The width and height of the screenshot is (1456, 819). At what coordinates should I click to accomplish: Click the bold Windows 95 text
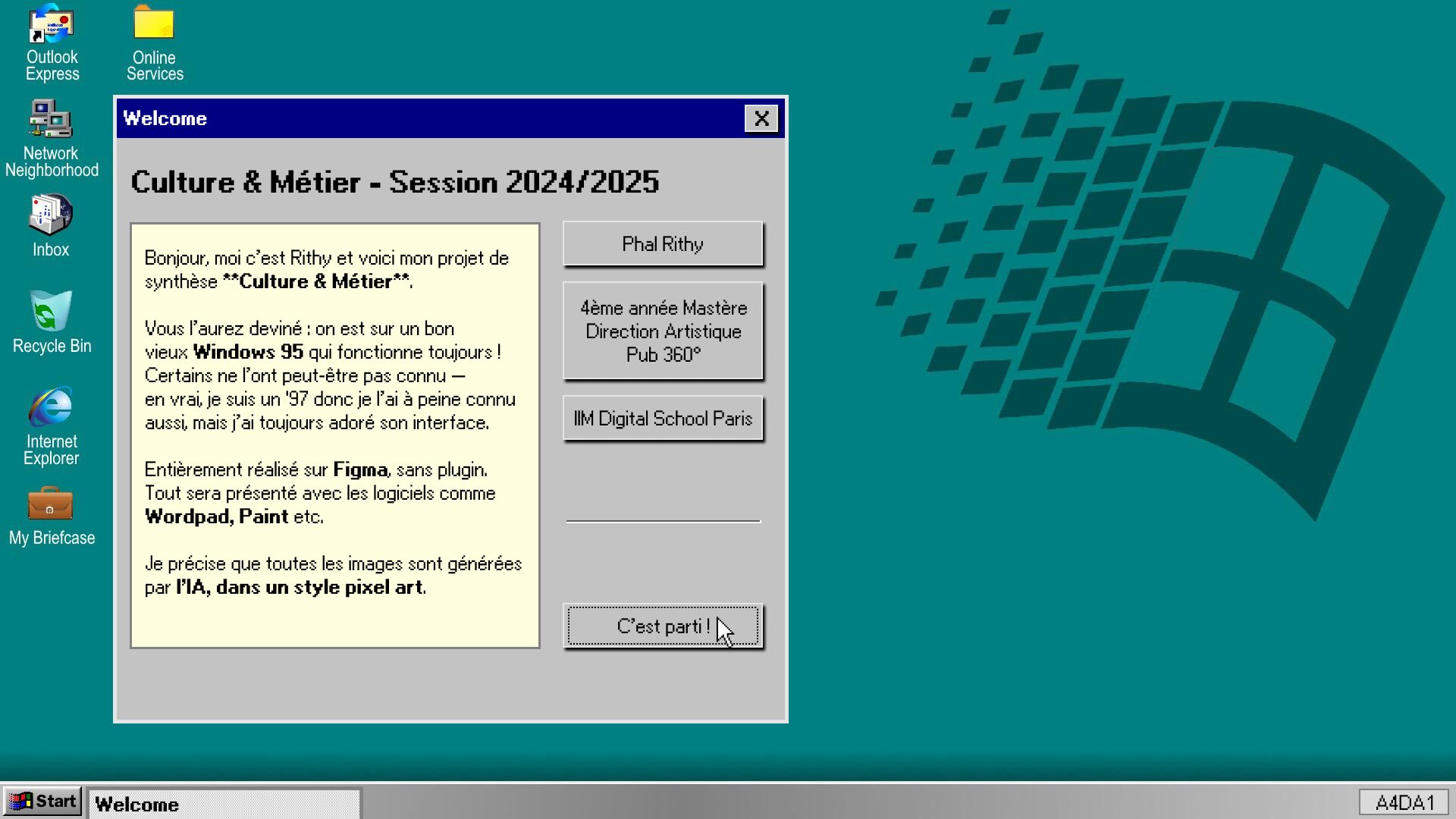(x=248, y=352)
